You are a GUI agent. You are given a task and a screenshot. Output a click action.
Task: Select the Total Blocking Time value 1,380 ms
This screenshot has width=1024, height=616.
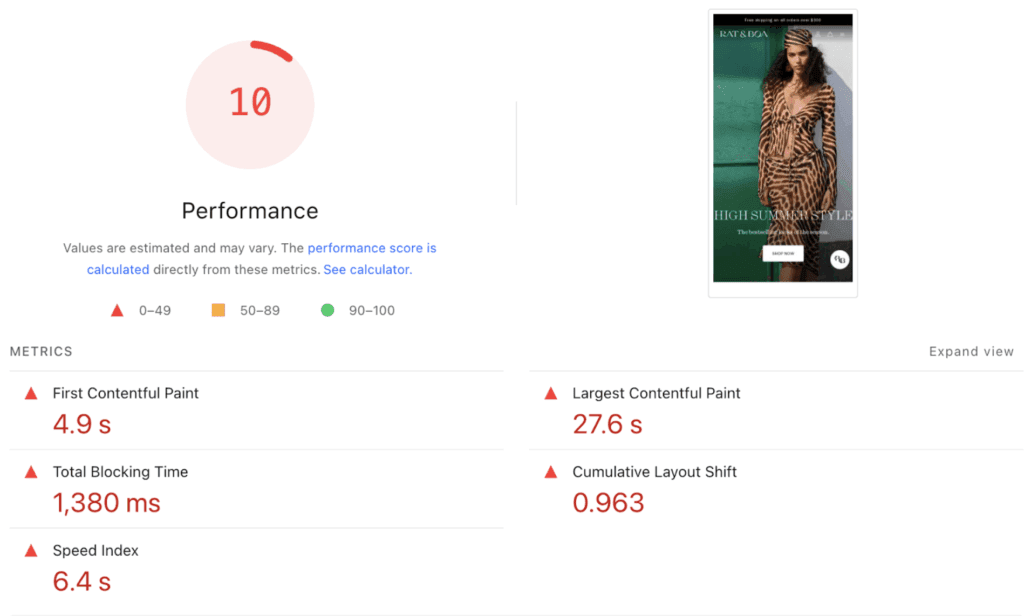click(106, 503)
